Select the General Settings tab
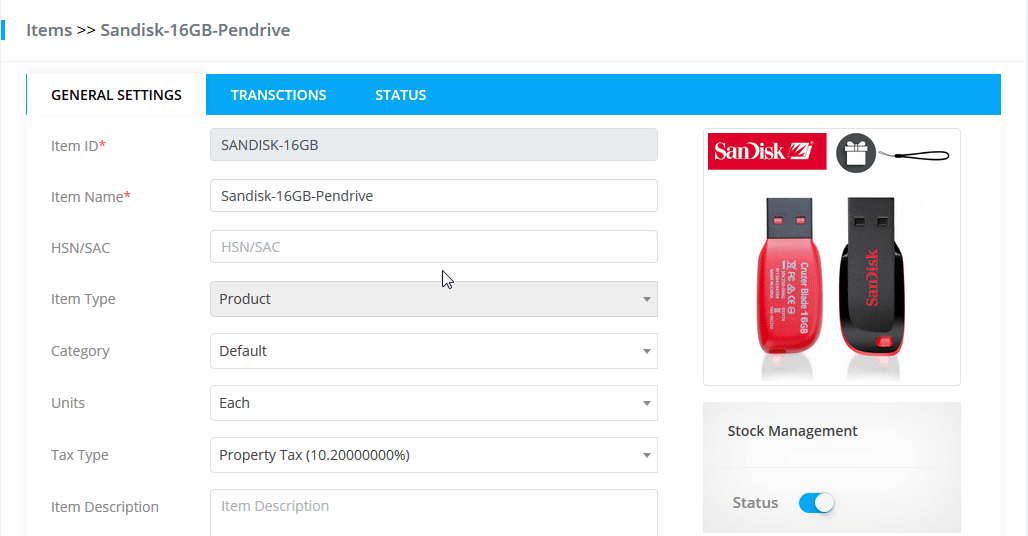1028x536 pixels. coord(116,95)
